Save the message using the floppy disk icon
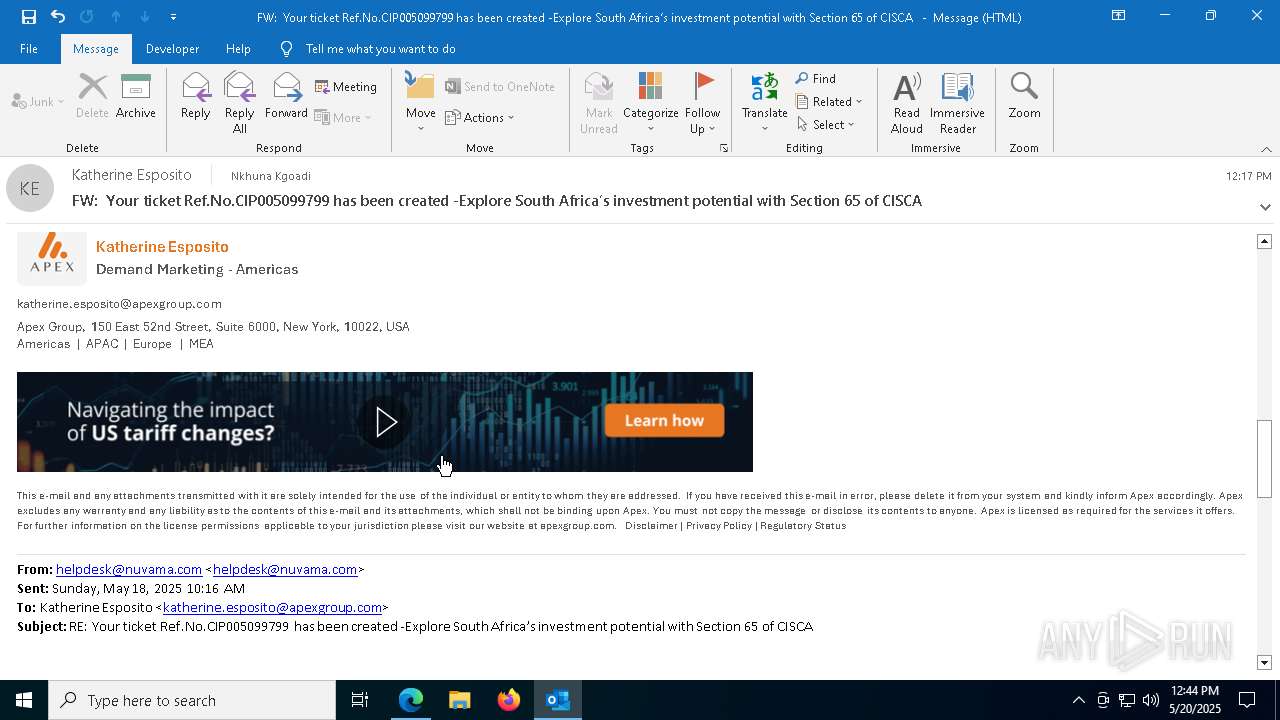This screenshot has width=1280, height=720. click(x=28, y=16)
